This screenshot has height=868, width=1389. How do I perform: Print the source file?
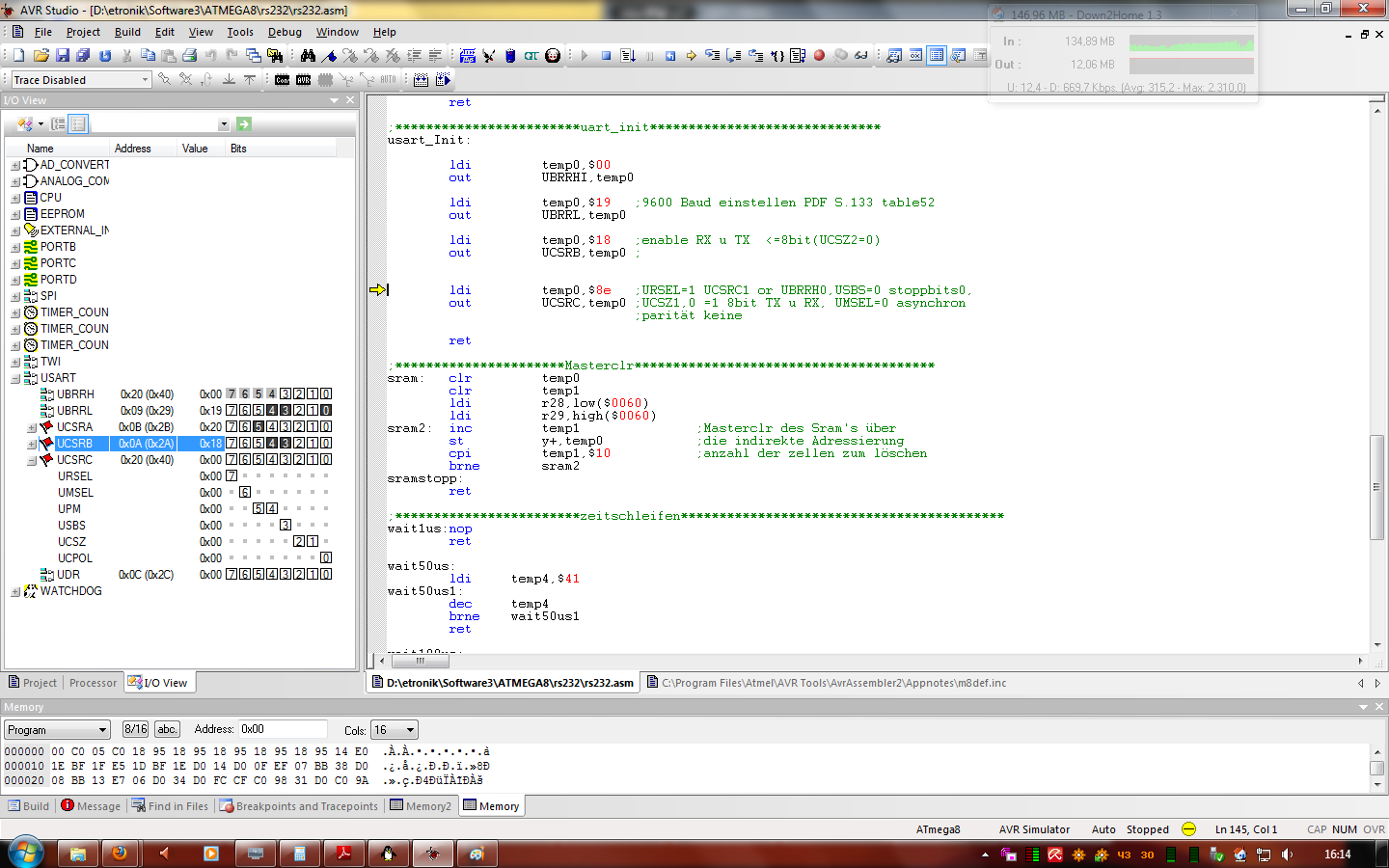(x=189, y=56)
